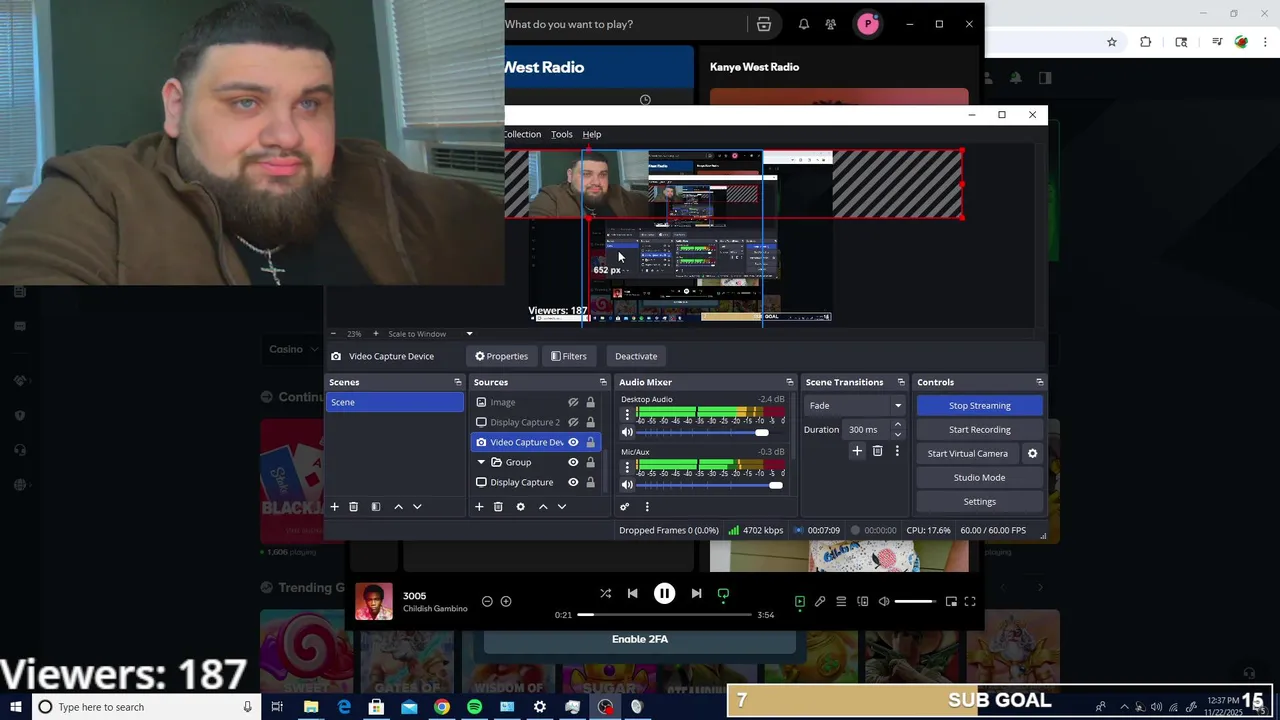This screenshot has width=1280, height=720.
Task: Show the hidden Display Capture 2 source
Action: (x=573, y=422)
